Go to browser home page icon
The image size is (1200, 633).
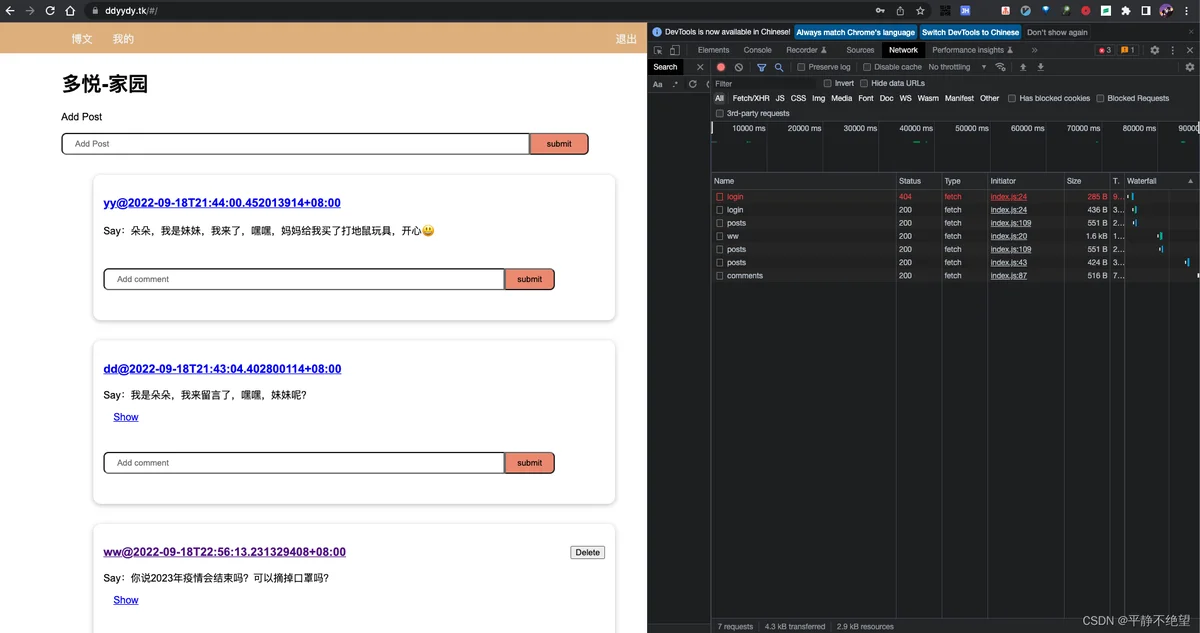click(70, 11)
